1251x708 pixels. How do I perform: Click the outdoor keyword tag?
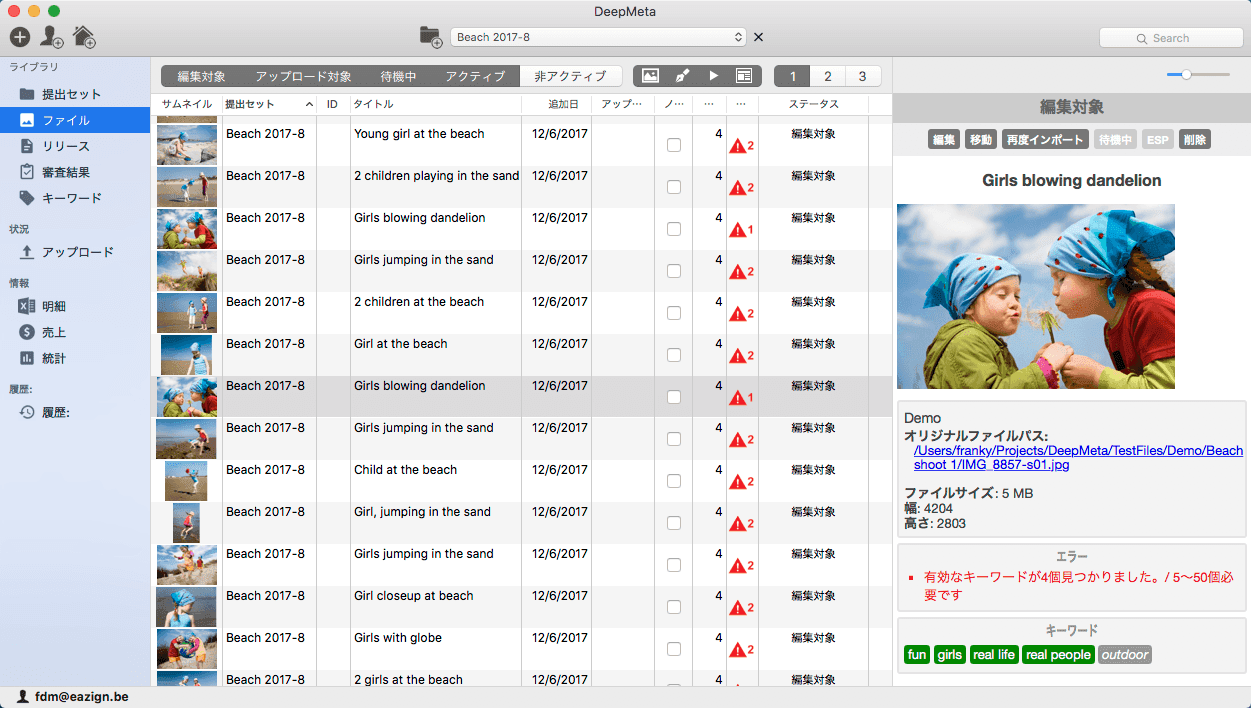tap(1125, 655)
